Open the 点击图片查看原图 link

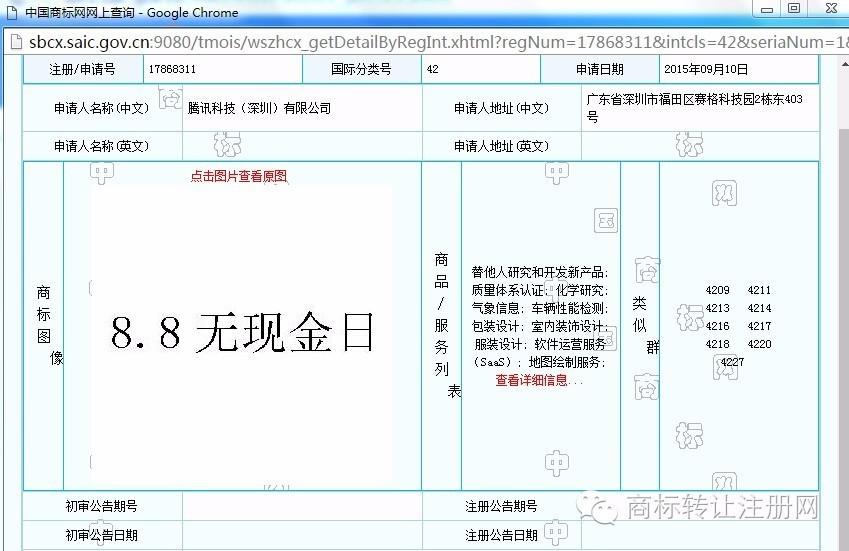pos(239,176)
